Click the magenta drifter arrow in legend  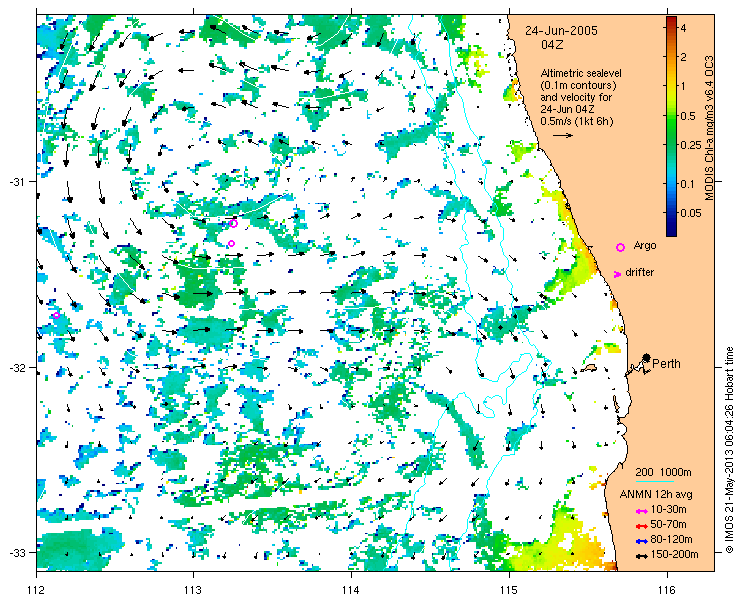point(617,274)
